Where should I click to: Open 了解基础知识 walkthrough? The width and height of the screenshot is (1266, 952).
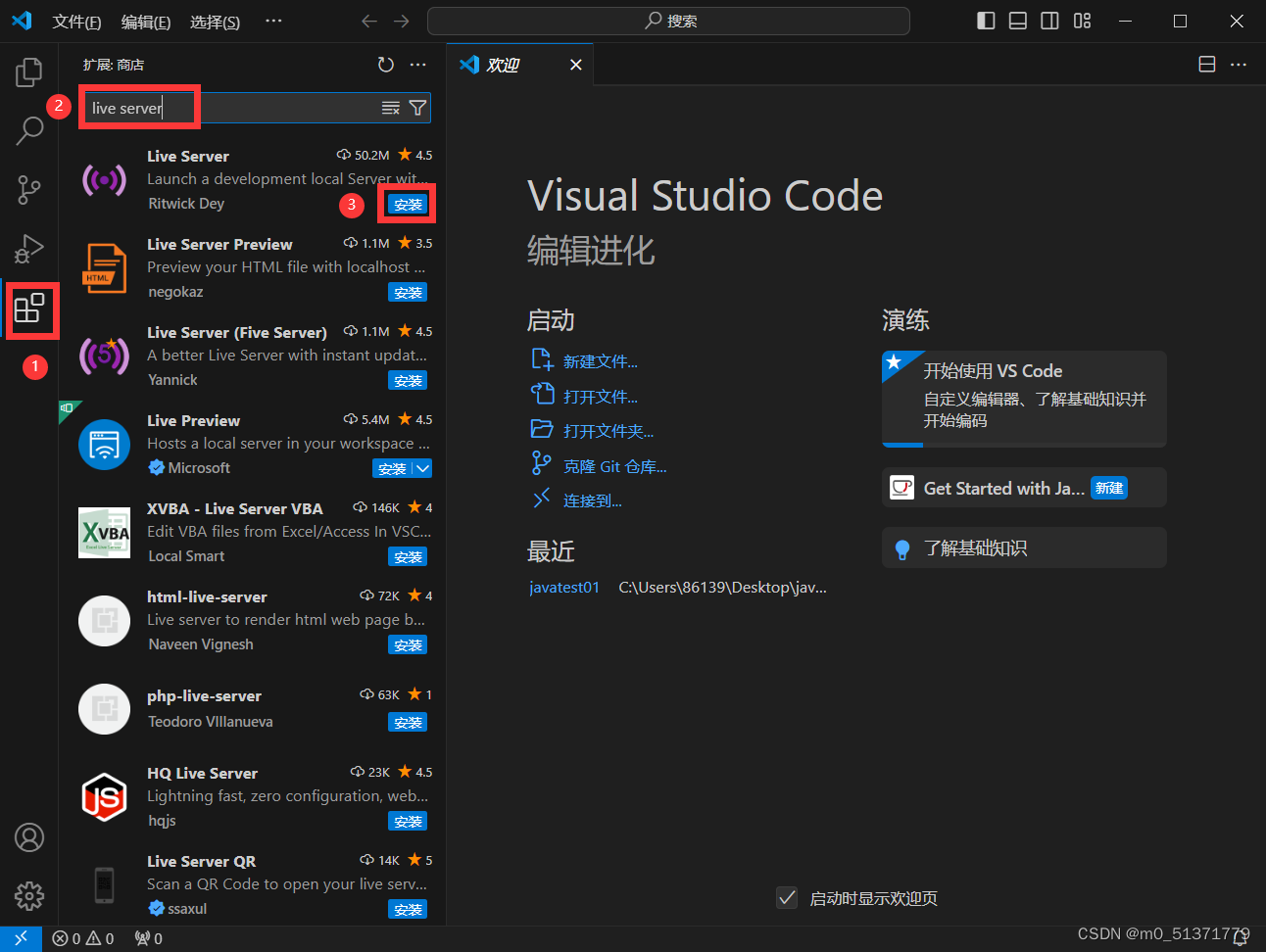[x=1024, y=547]
